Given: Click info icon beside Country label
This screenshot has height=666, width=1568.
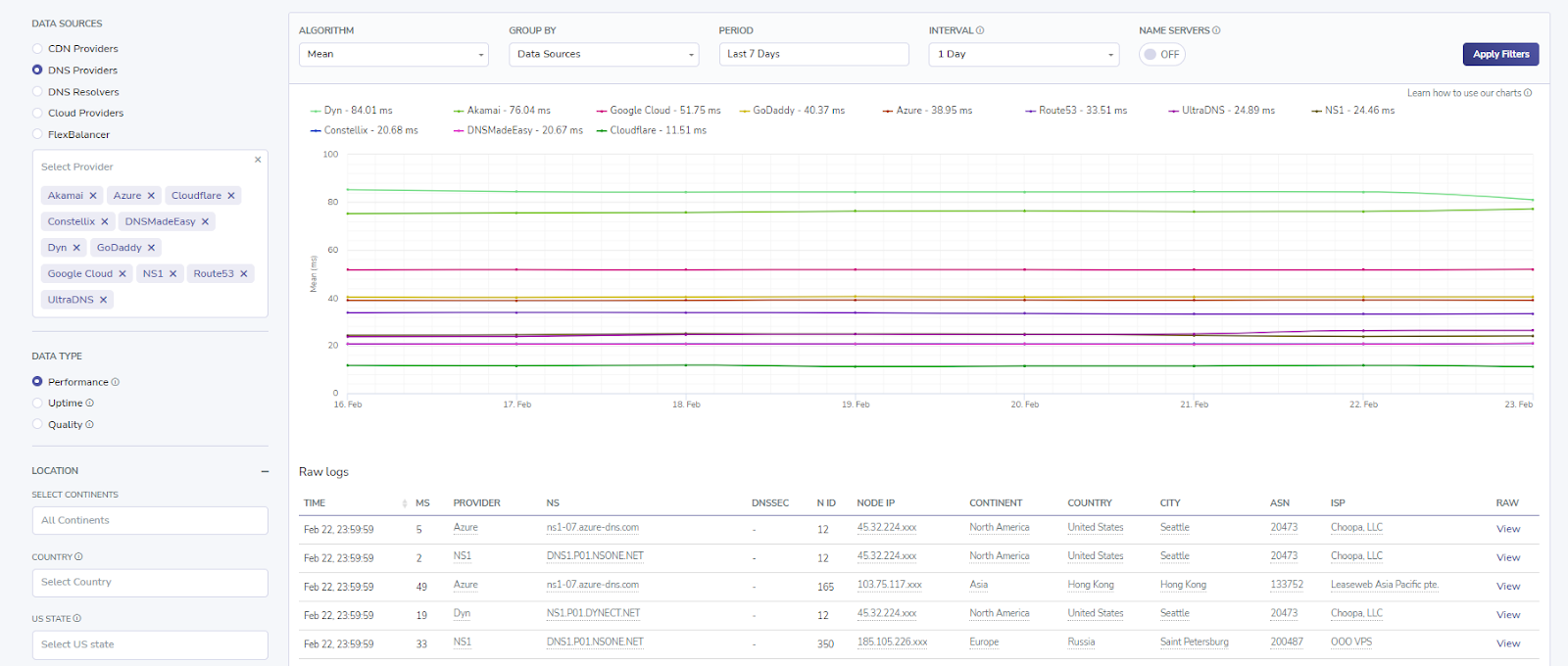Looking at the screenshot, I should [78, 557].
